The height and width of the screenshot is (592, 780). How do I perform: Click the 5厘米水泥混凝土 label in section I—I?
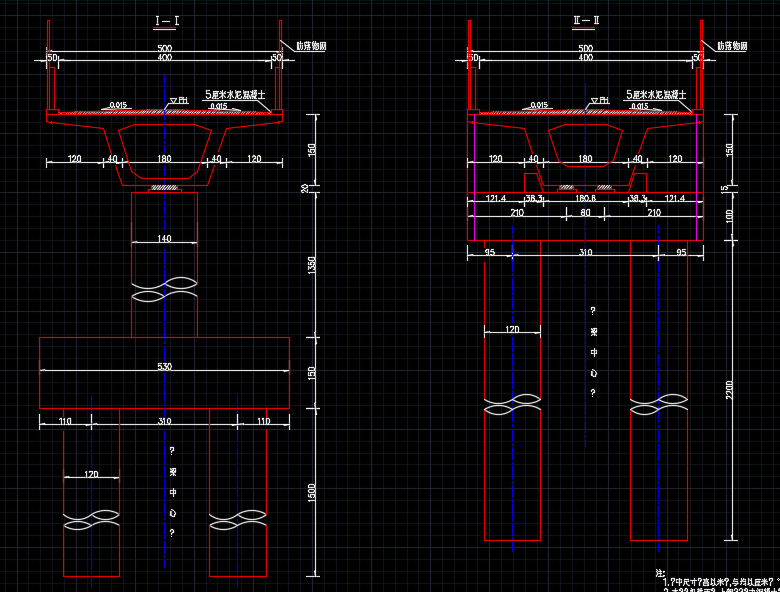236,95
